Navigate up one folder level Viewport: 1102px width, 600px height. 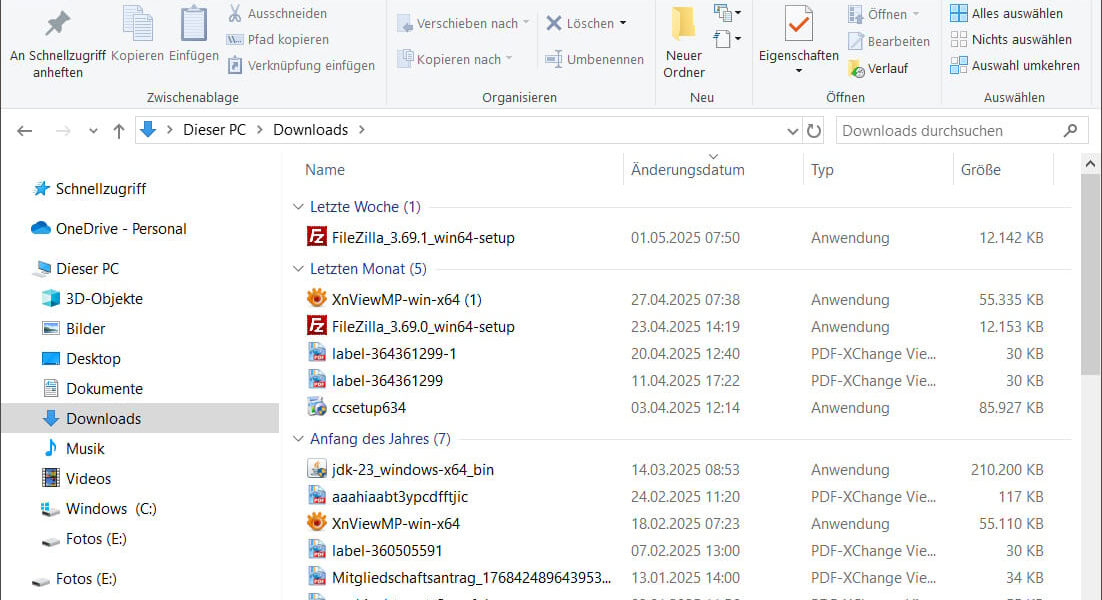point(119,131)
